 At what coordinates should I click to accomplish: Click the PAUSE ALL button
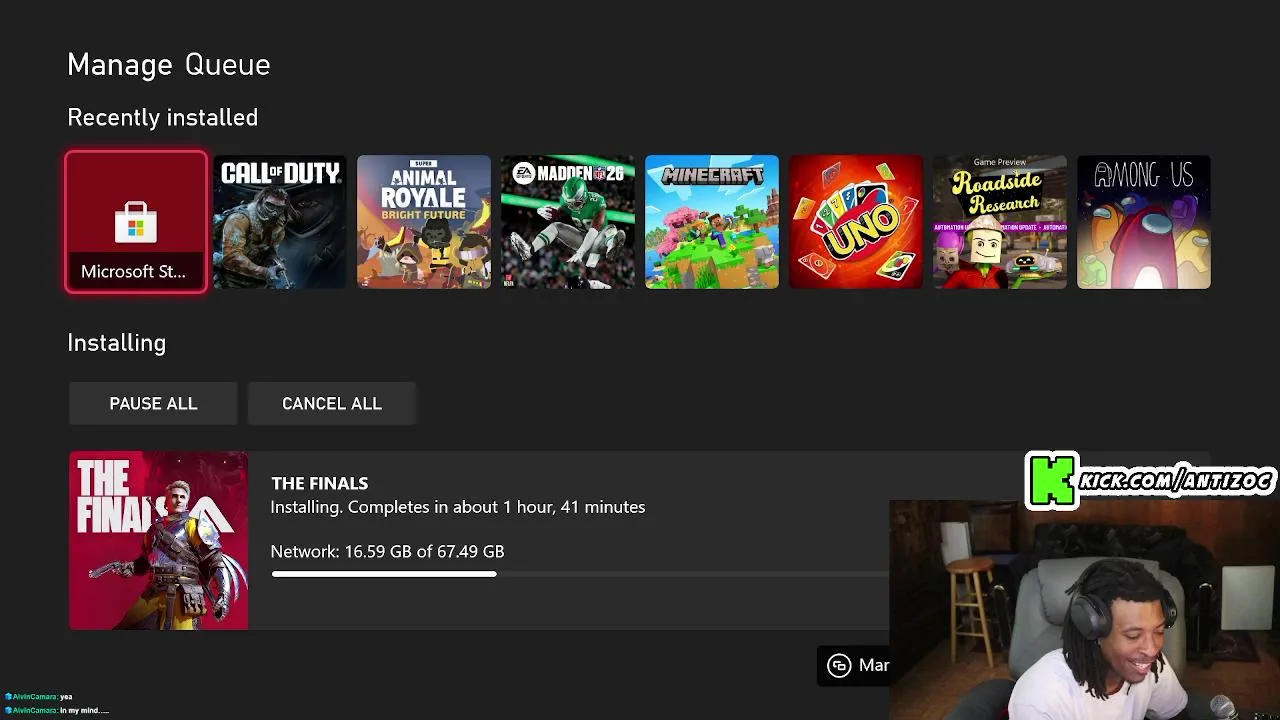[153, 404]
